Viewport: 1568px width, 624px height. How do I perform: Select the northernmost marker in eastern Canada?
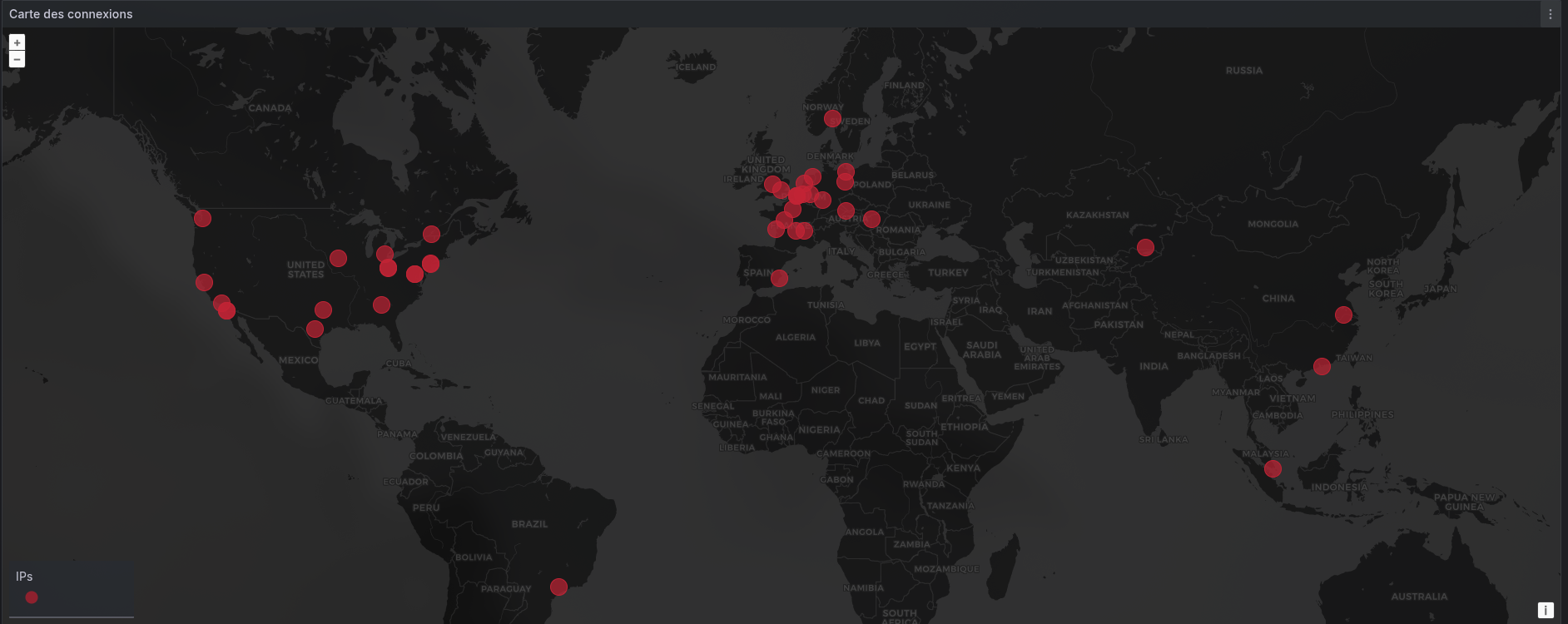click(x=431, y=234)
